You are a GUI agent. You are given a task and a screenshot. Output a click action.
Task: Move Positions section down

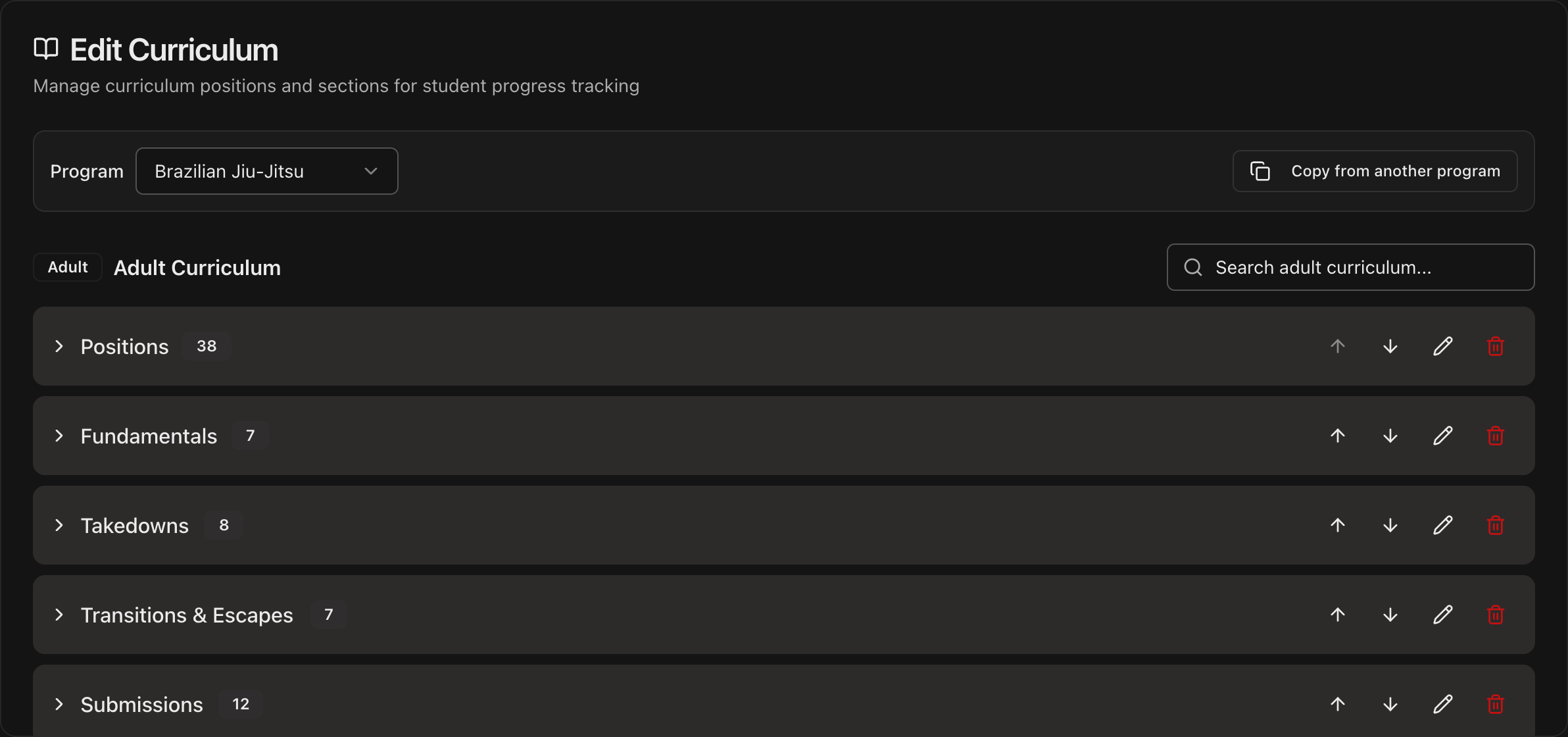click(x=1390, y=346)
